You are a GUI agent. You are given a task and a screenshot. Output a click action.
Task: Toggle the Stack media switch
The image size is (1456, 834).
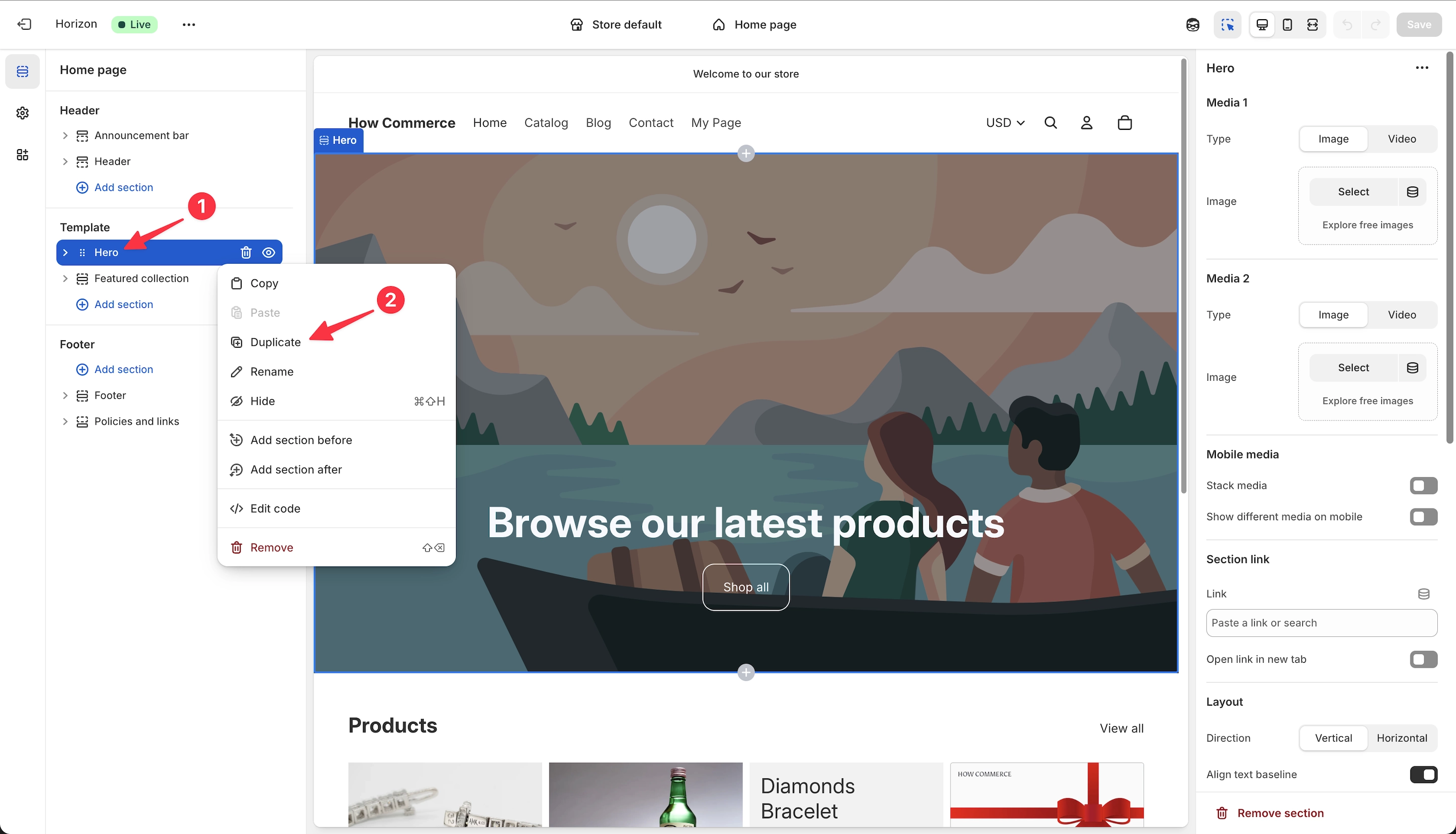(1423, 486)
